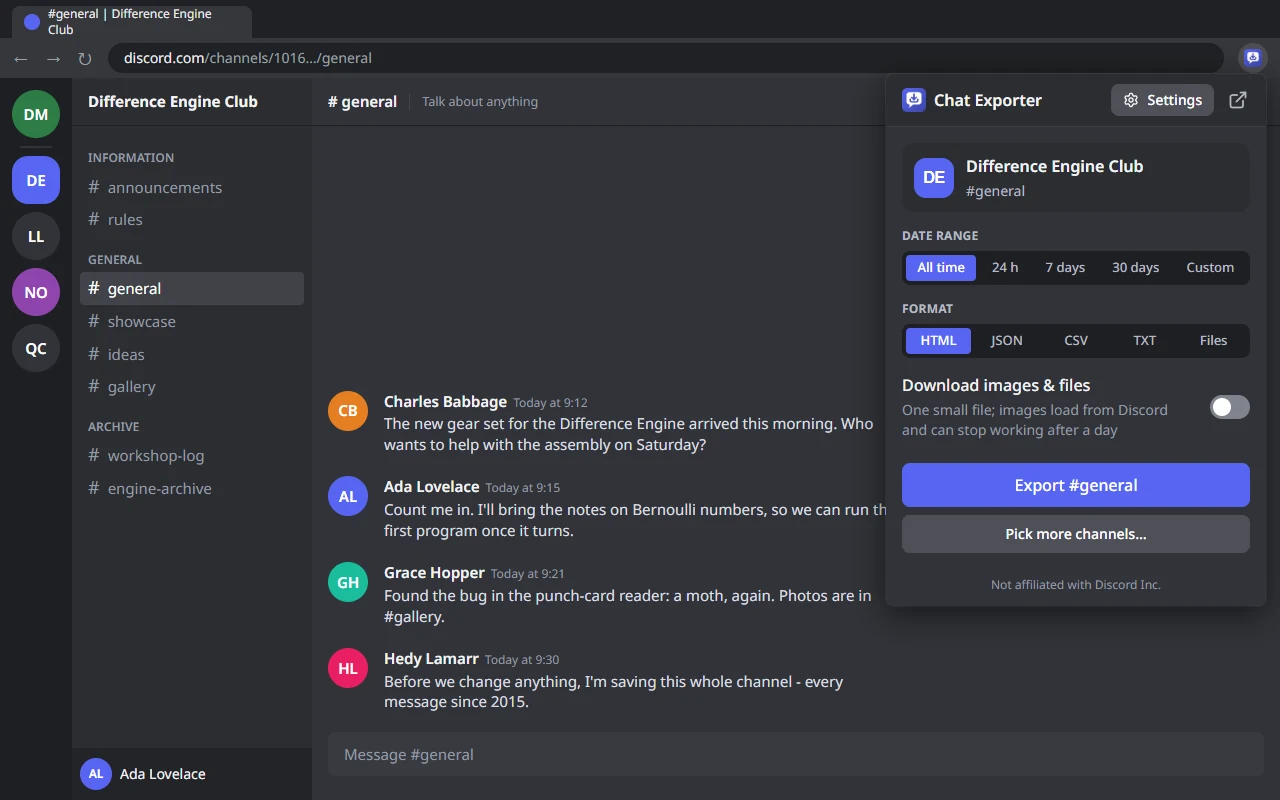Select the 30 days date range
The height and width of the screenshot is (800, 1280).
pyautogui.click(x=1135, y=267)
